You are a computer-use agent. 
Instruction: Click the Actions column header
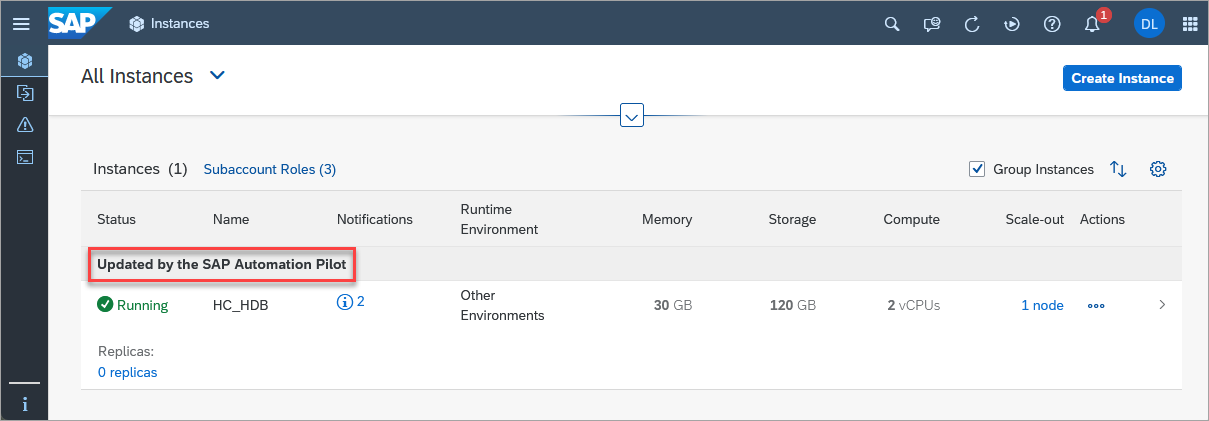click(1102, 219)
